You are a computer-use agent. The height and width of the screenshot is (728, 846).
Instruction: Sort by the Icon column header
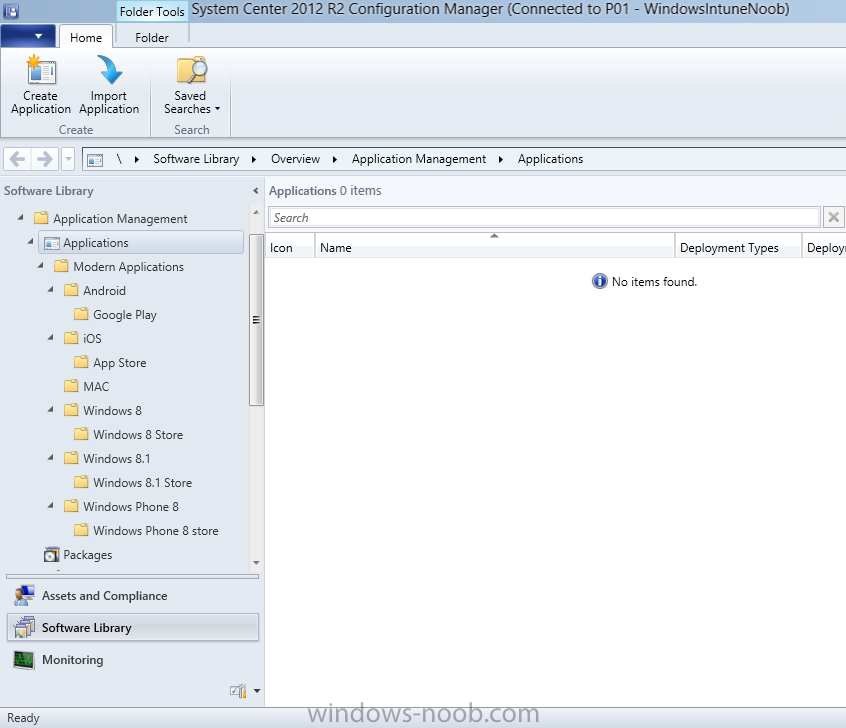pos(290,247)
